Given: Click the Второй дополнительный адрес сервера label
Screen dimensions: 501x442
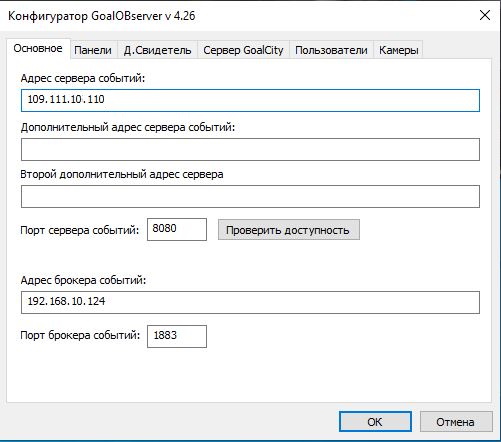Looking at the screenshot, I should pos(122,174).
